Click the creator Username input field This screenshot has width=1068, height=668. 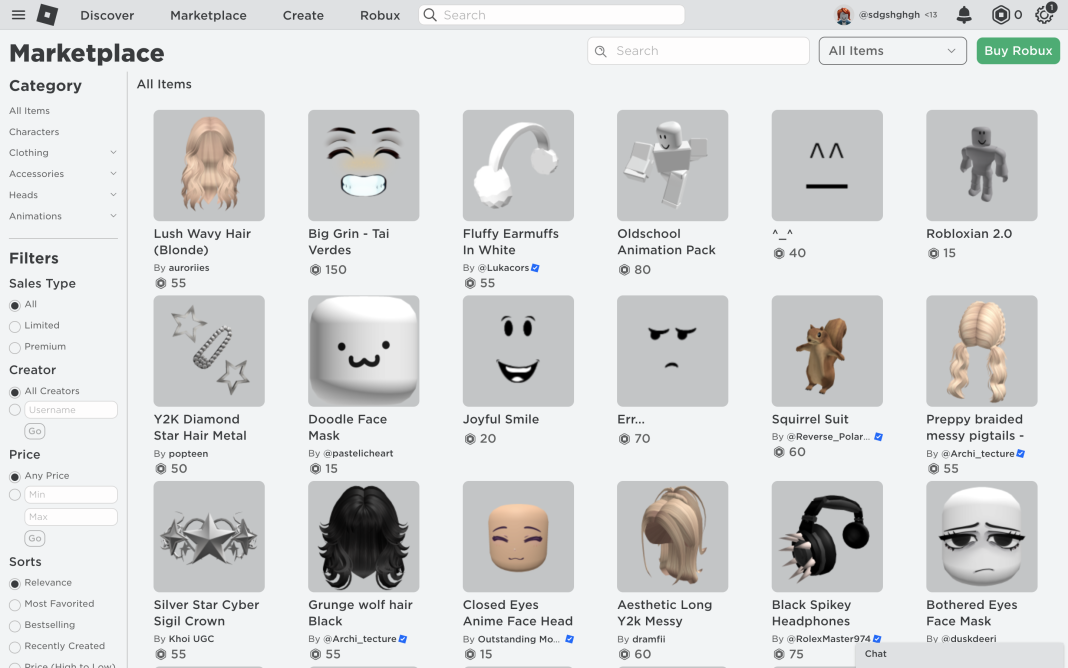71,410
